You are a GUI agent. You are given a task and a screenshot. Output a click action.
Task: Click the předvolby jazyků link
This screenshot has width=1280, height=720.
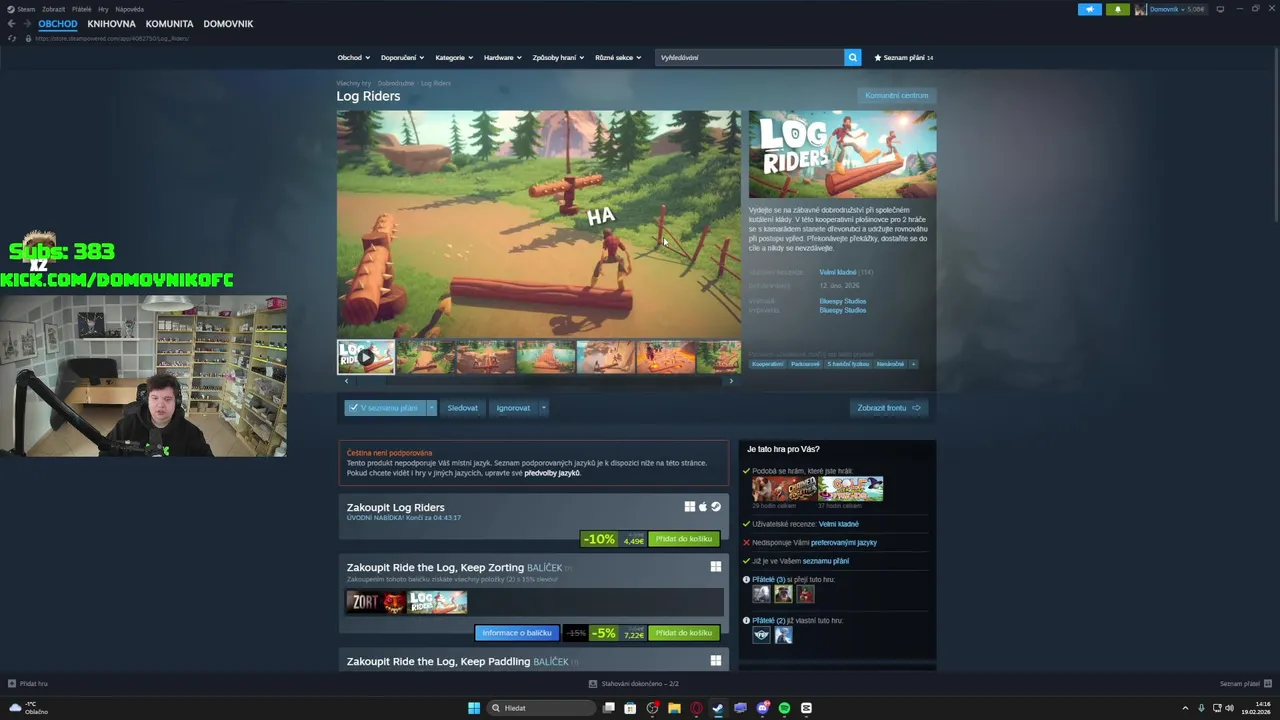pyautogui.click(x=552, y=472)
